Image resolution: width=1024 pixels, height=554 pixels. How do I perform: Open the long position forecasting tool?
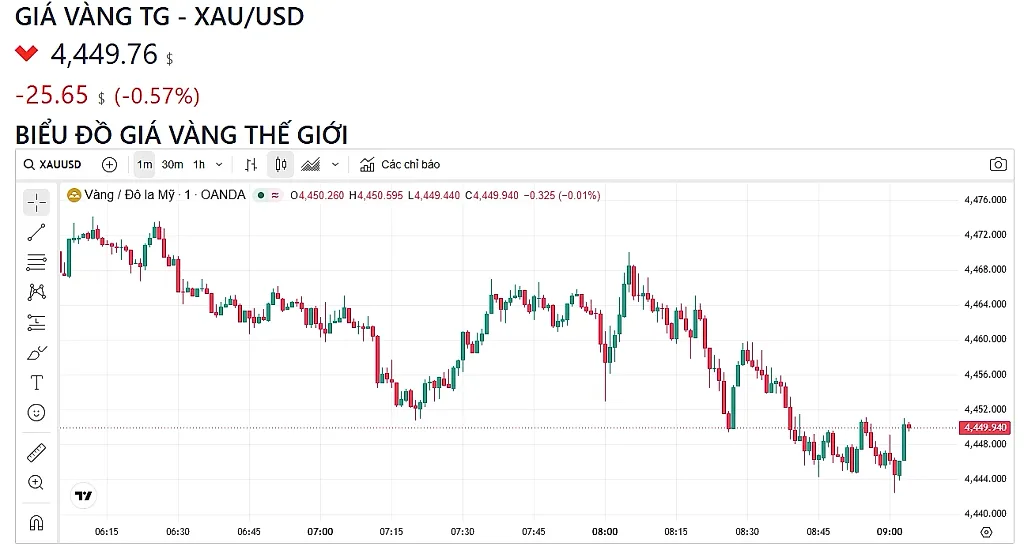37,322
